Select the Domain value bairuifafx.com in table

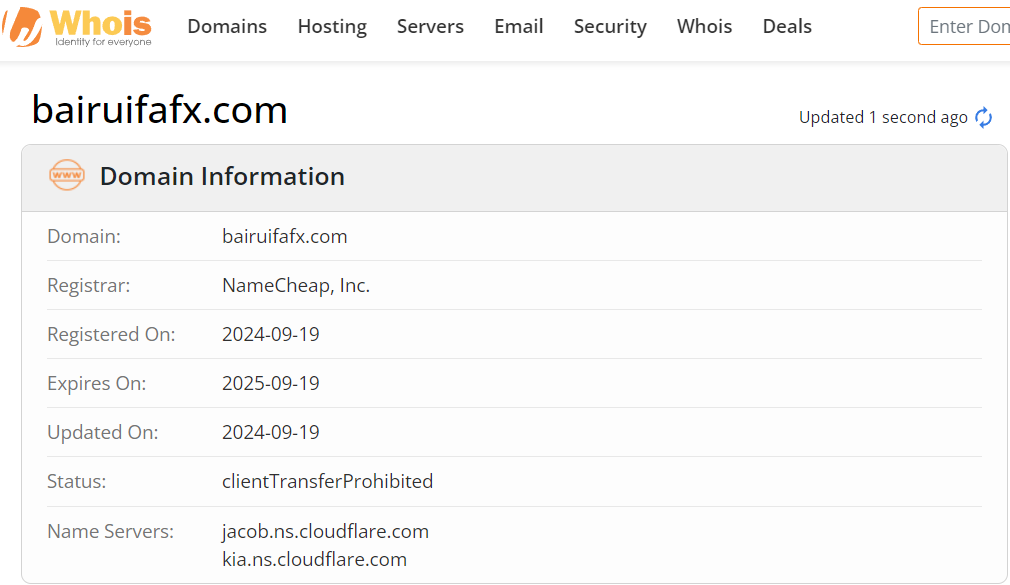pyautogui.click(x=285, y=236)
